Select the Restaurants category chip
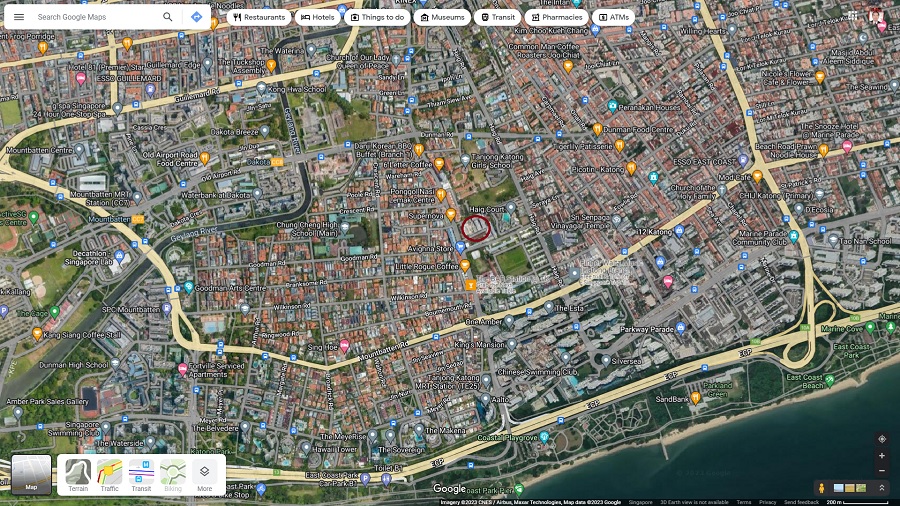The image size is (900, 506). click(x=260, y=17)
